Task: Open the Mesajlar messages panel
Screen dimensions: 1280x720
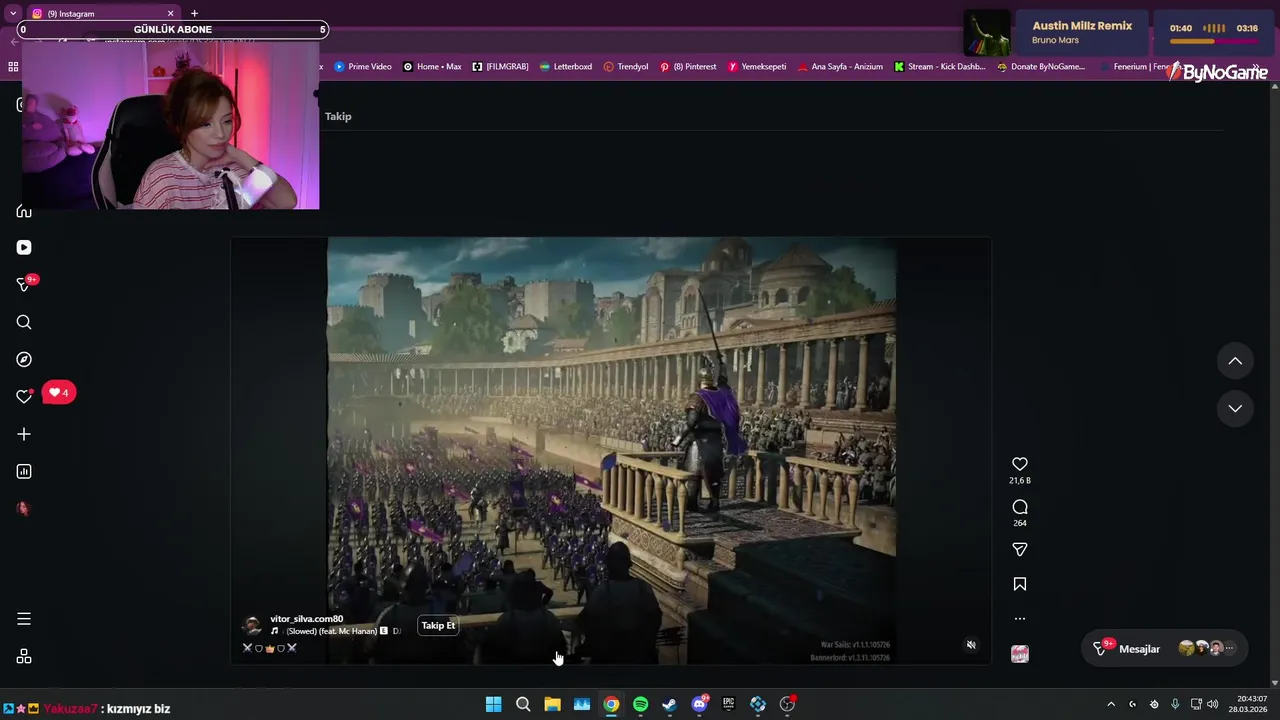Action: (x=1165, y=649)
